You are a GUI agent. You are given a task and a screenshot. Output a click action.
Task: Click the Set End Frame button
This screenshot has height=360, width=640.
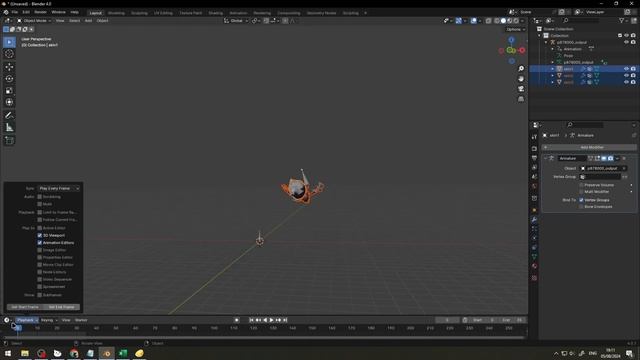pos(62,307)
